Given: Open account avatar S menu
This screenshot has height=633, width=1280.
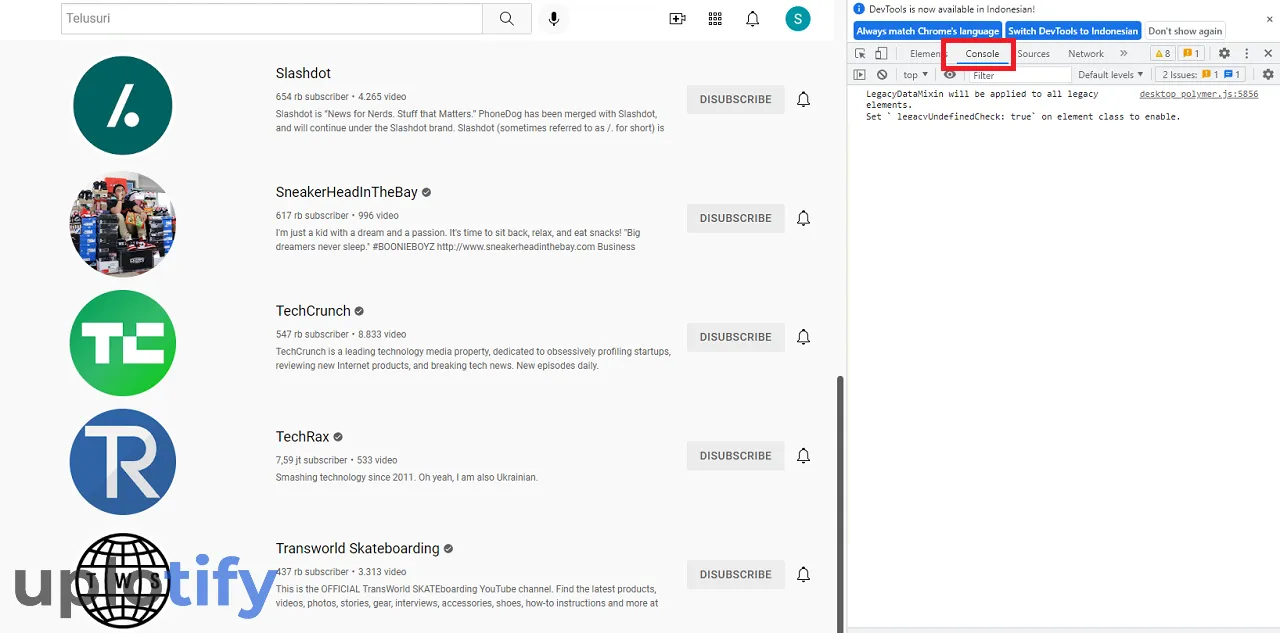Looking at the screenshot, I should 798,19.
